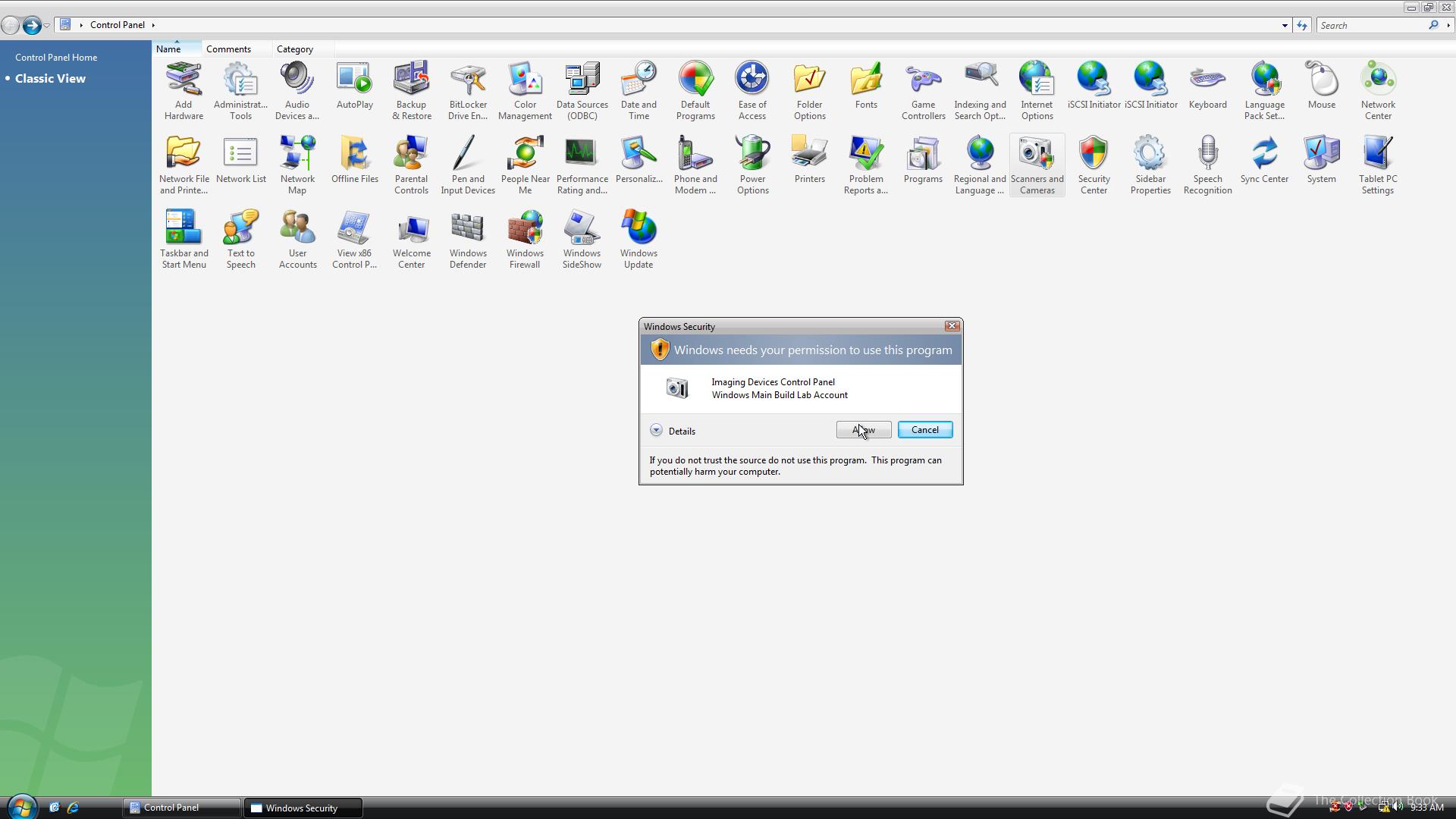
Task: Open the address bar history dropdown
Action: (1285, 25)
